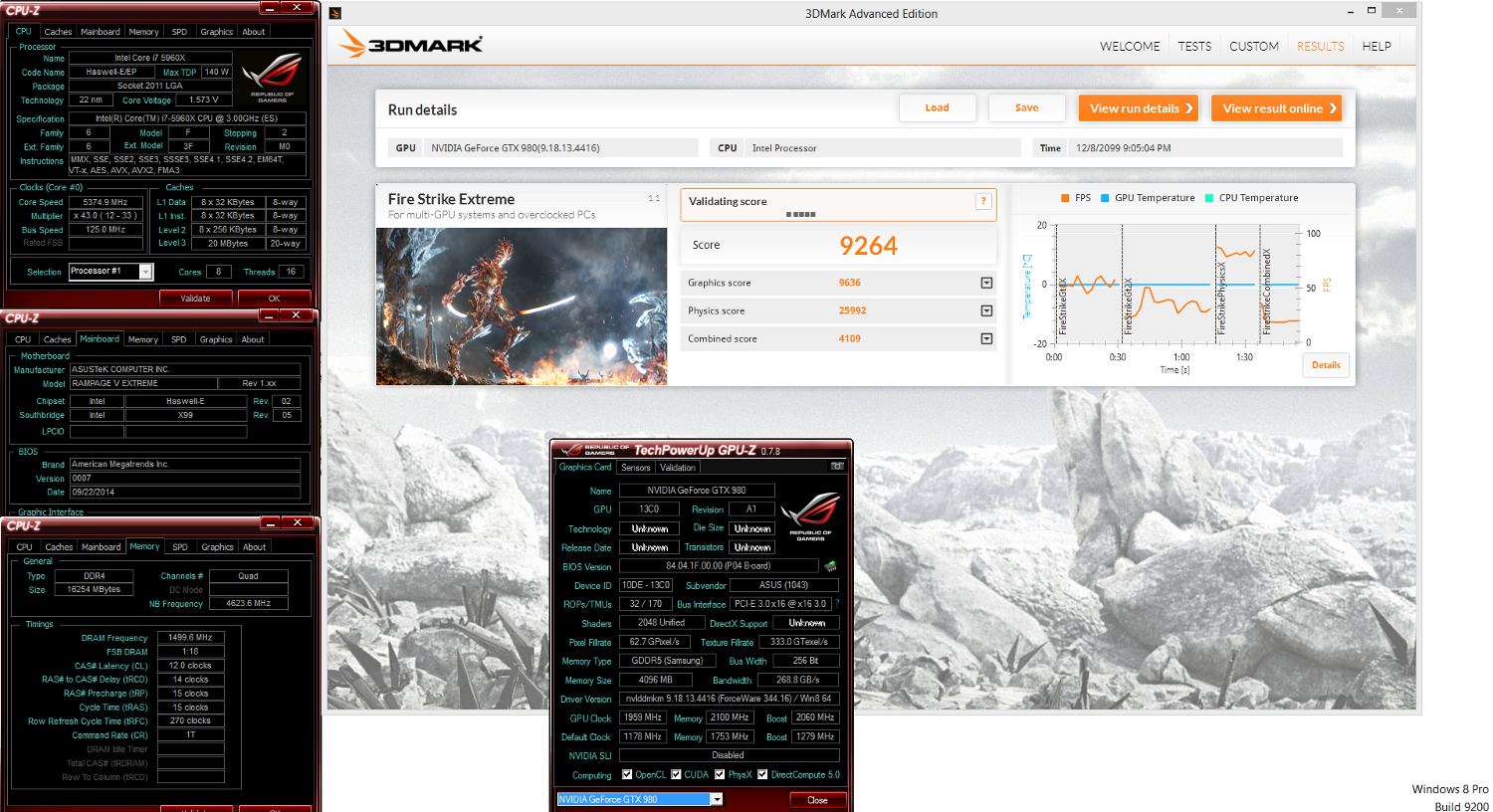Click the blue GPU Temperature legend swatch
1493x812 pixels.
[1105, 198]
